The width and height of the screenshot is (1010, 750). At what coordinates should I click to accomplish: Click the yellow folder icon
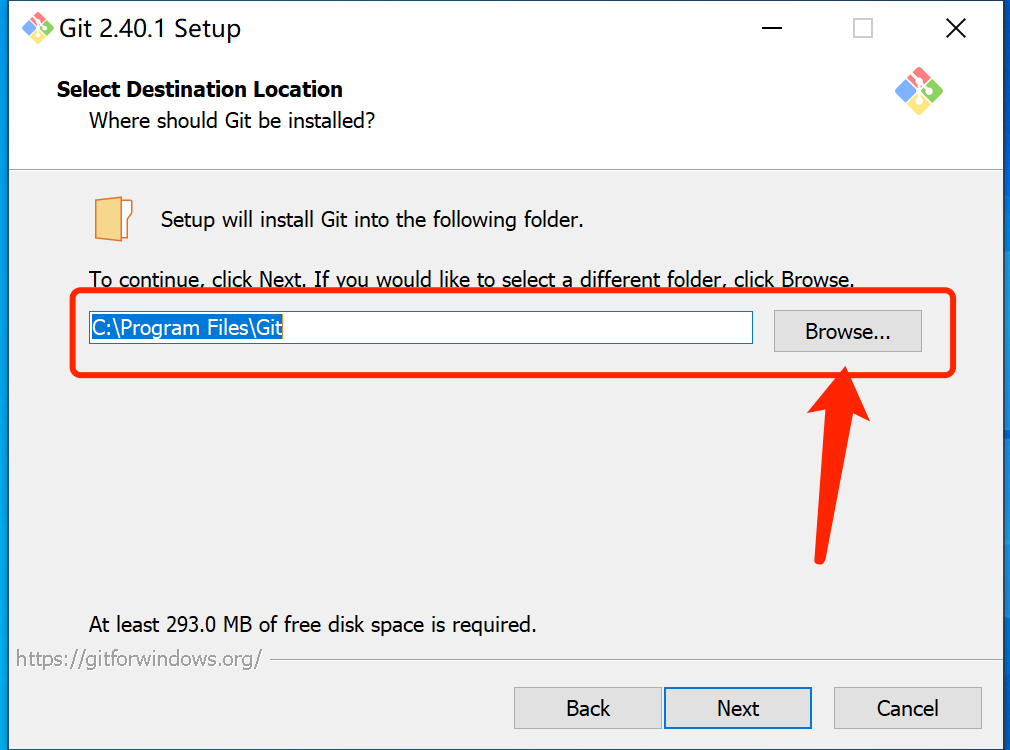coord(113,219)
